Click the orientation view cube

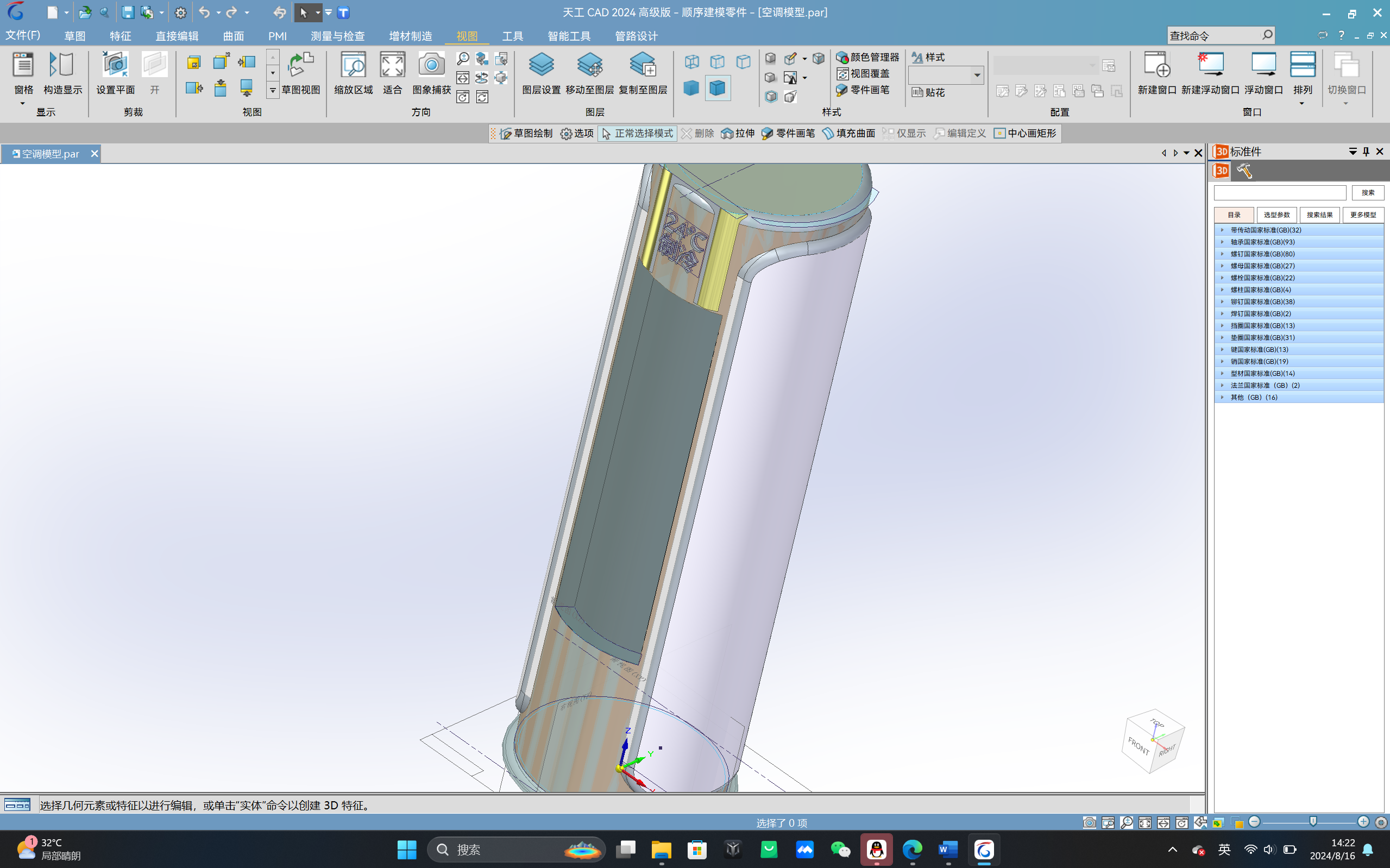click(x=1153, y=741)
